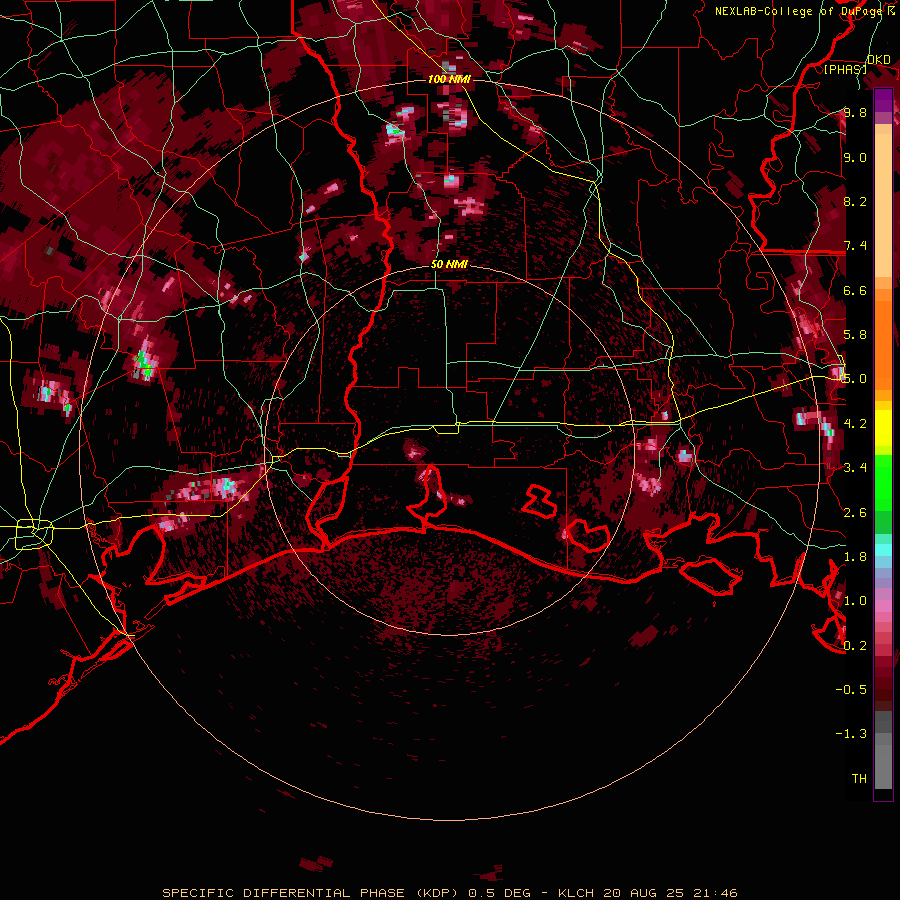Click the 9.0 scale label
The height and width of the screenshot is (900, 900).
(x=855, y=157)
